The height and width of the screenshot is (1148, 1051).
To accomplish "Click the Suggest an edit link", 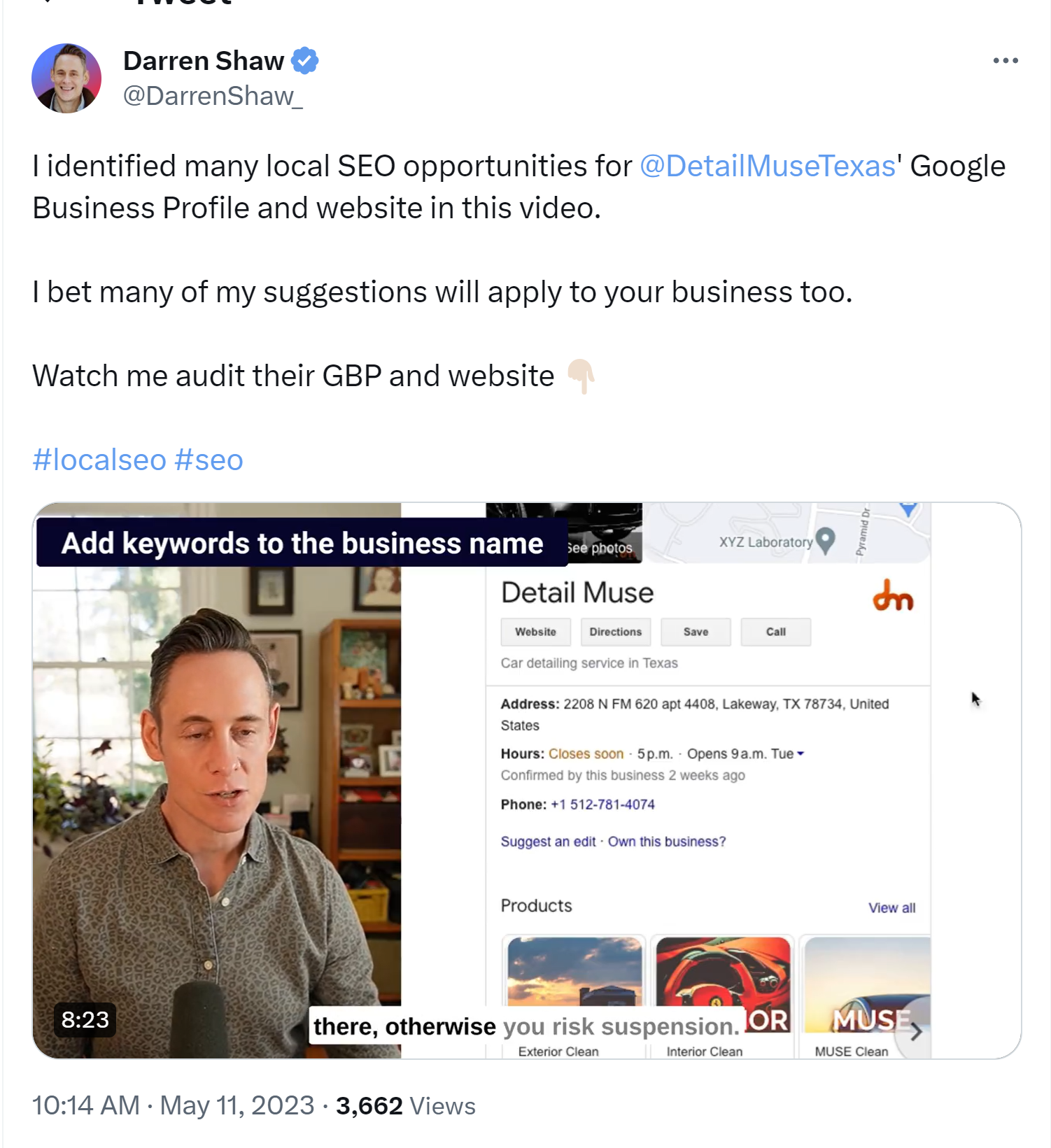I will pyautogui.click(x=548, y=842).
